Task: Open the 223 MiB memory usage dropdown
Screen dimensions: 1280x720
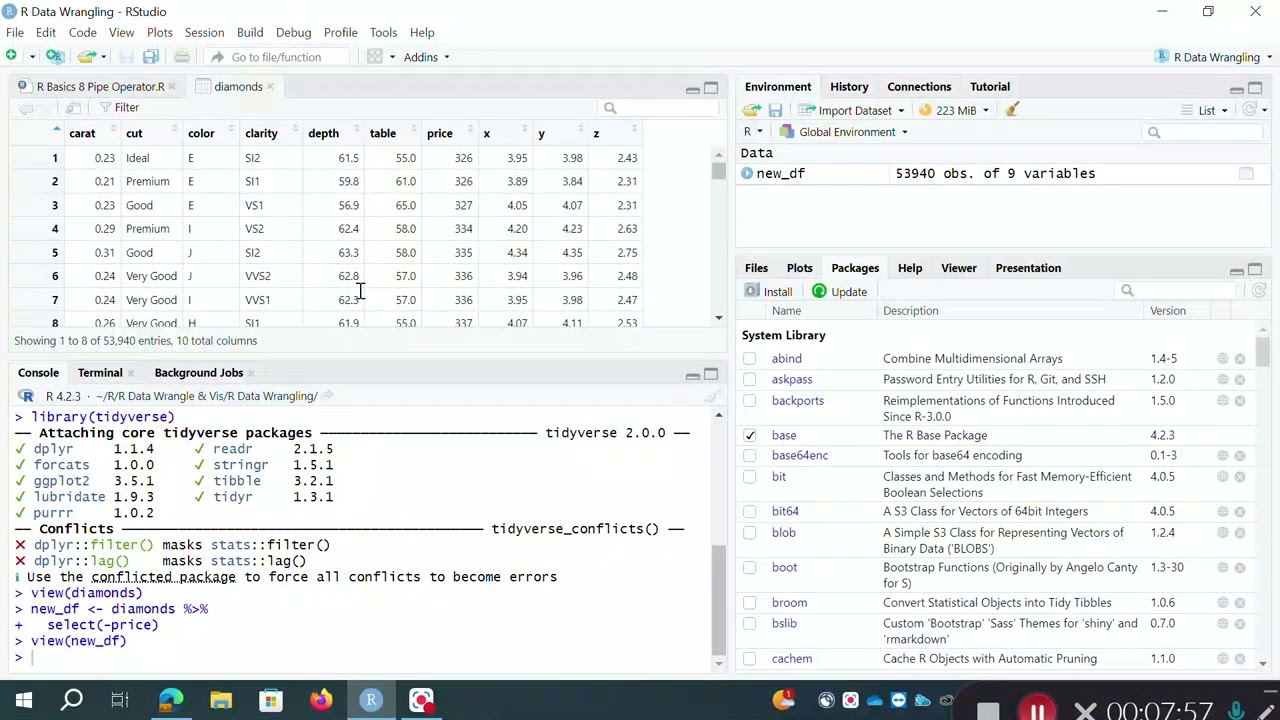Action: (x=953, y=110)
